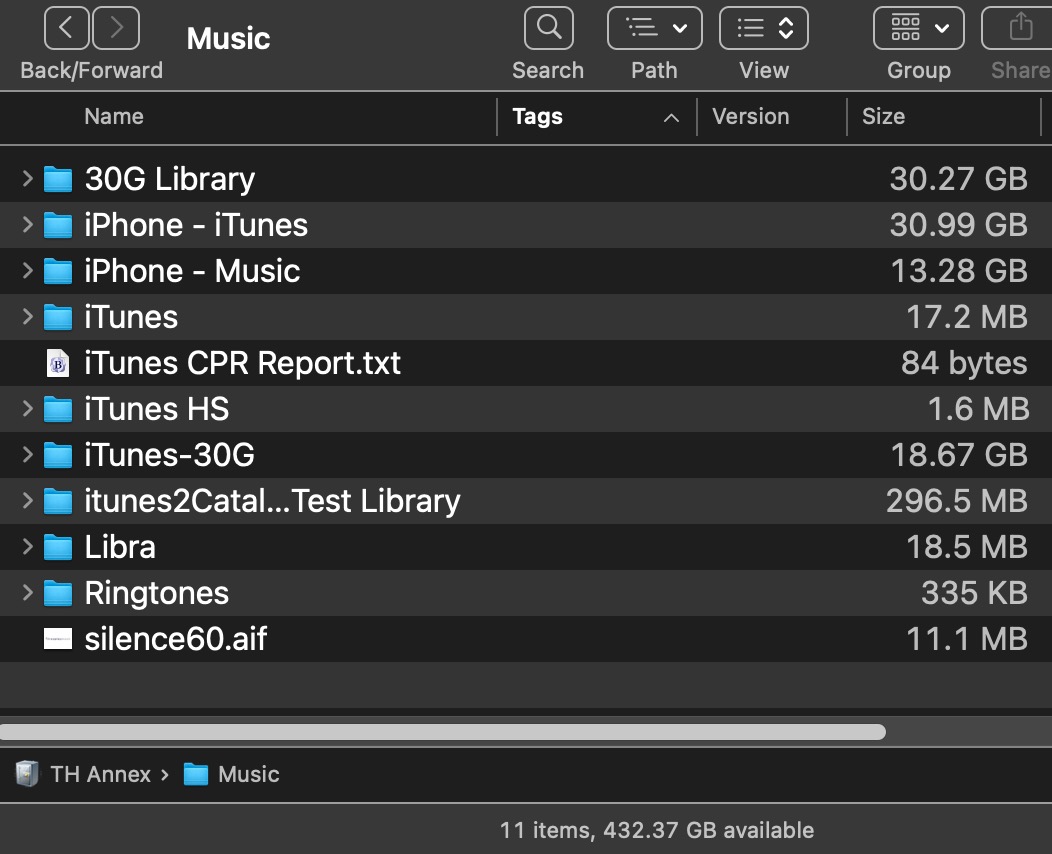Sort by the Tags column header
The image size is (1052, 854).
(537, 117)
